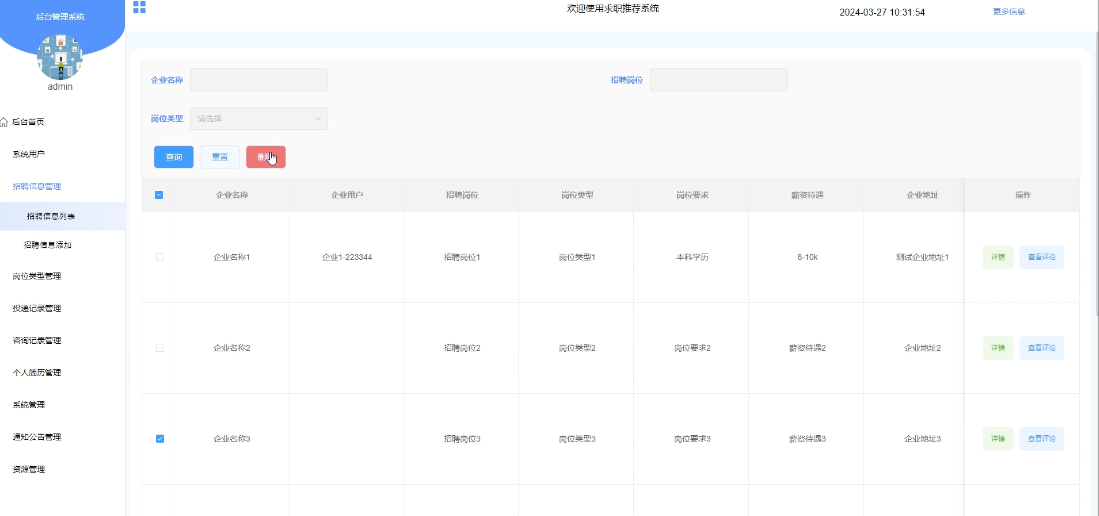Uncheck the box for 企业名称3 row
This screenshot has height=516, width=1099.
pyautogui.click(x=159, y=439)
